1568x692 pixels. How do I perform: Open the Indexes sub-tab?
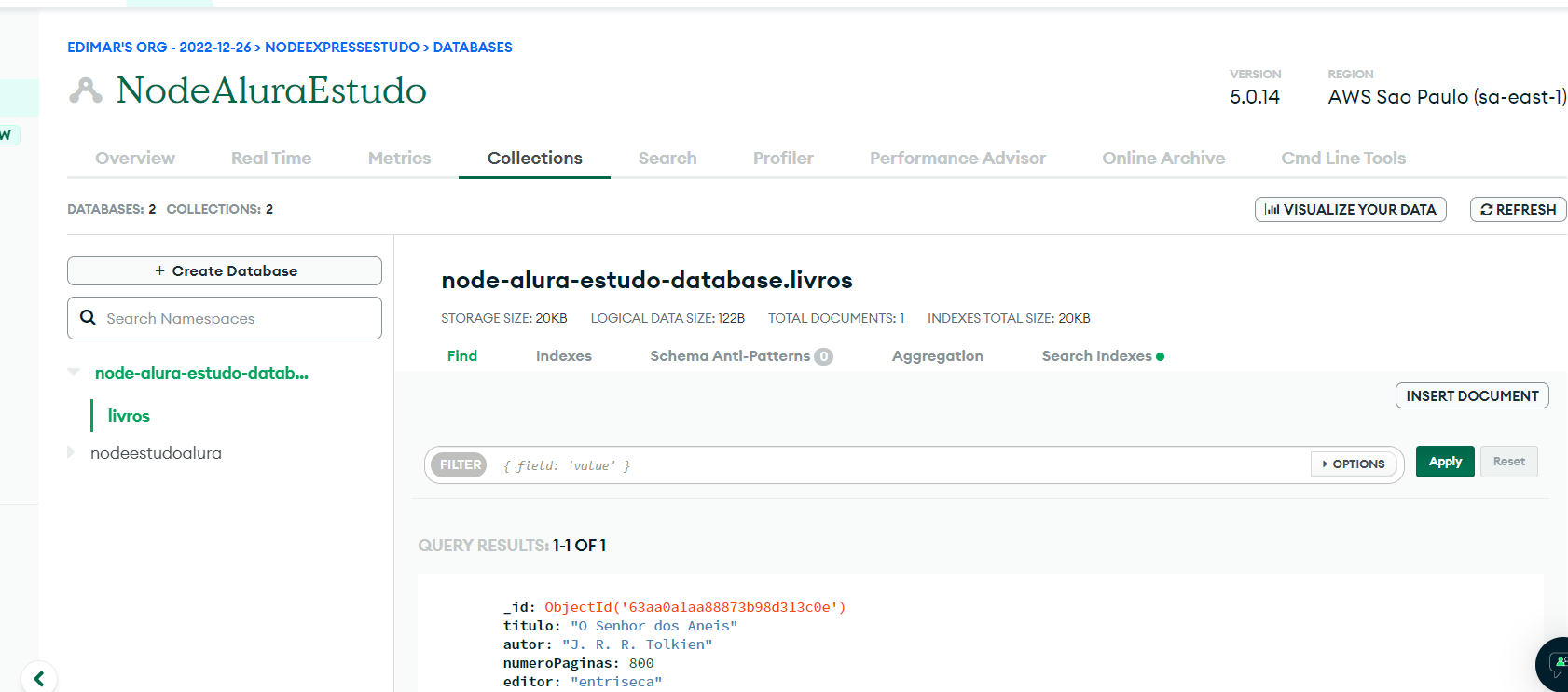[564, 356]
